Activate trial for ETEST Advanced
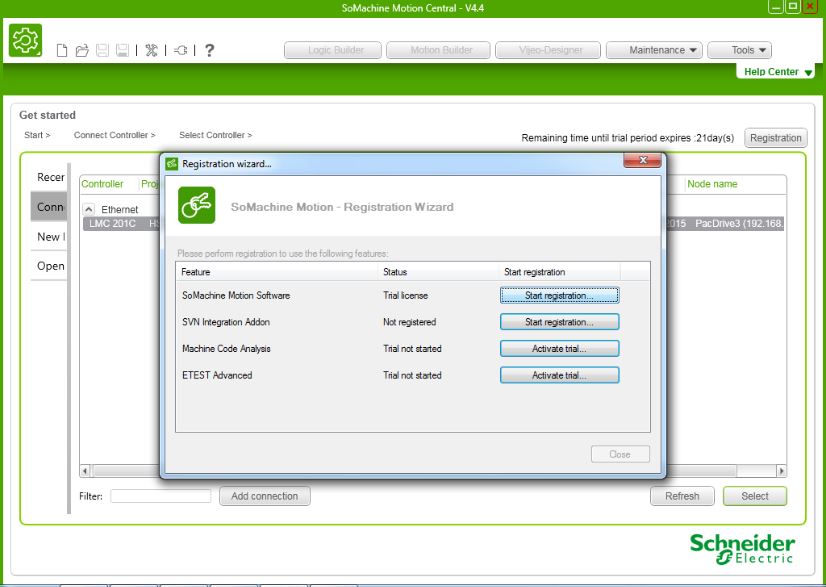This screenshot has width=826, height=587. point(559,375)
